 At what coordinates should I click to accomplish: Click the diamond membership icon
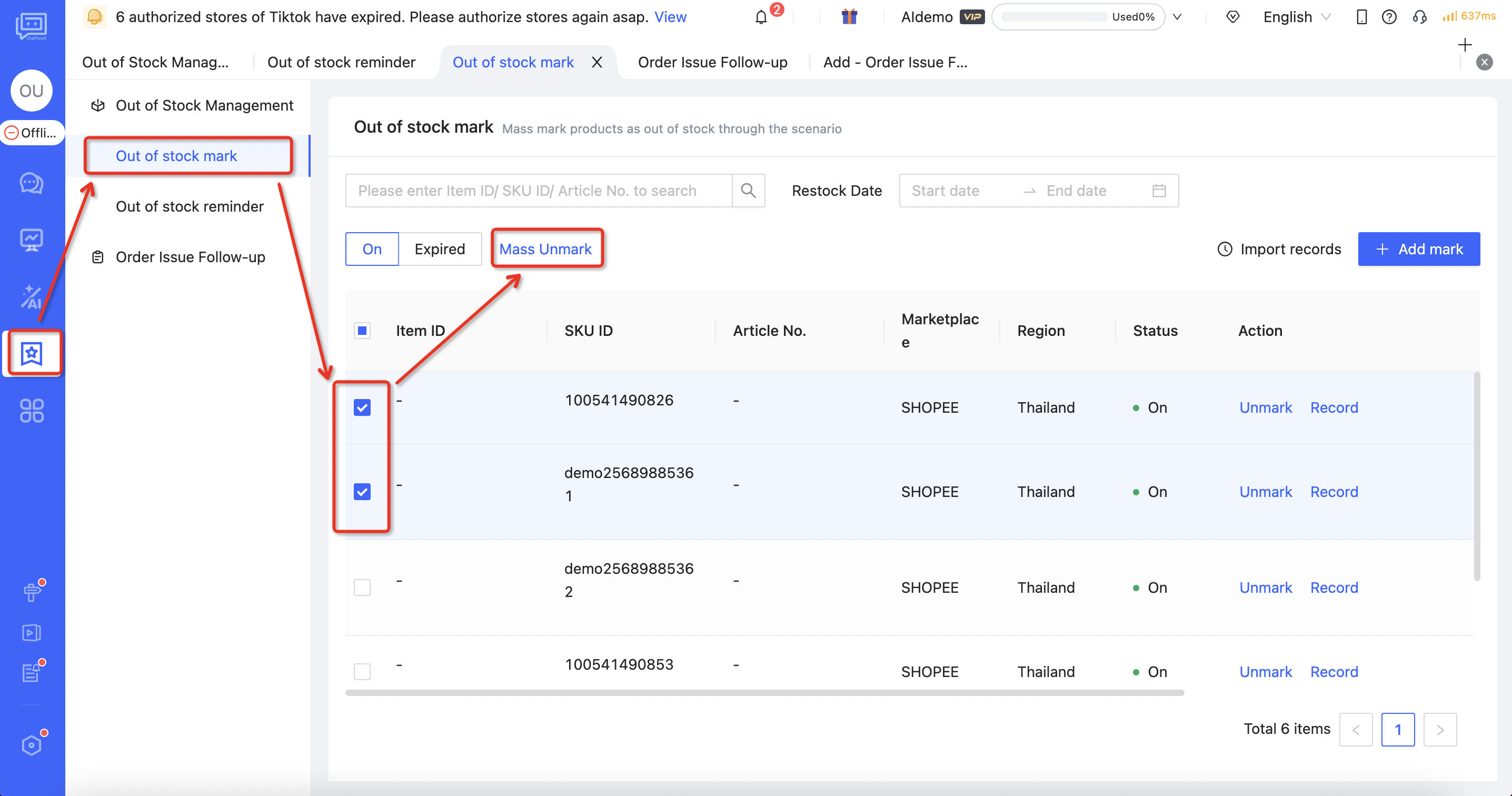tap(1232, 17)
